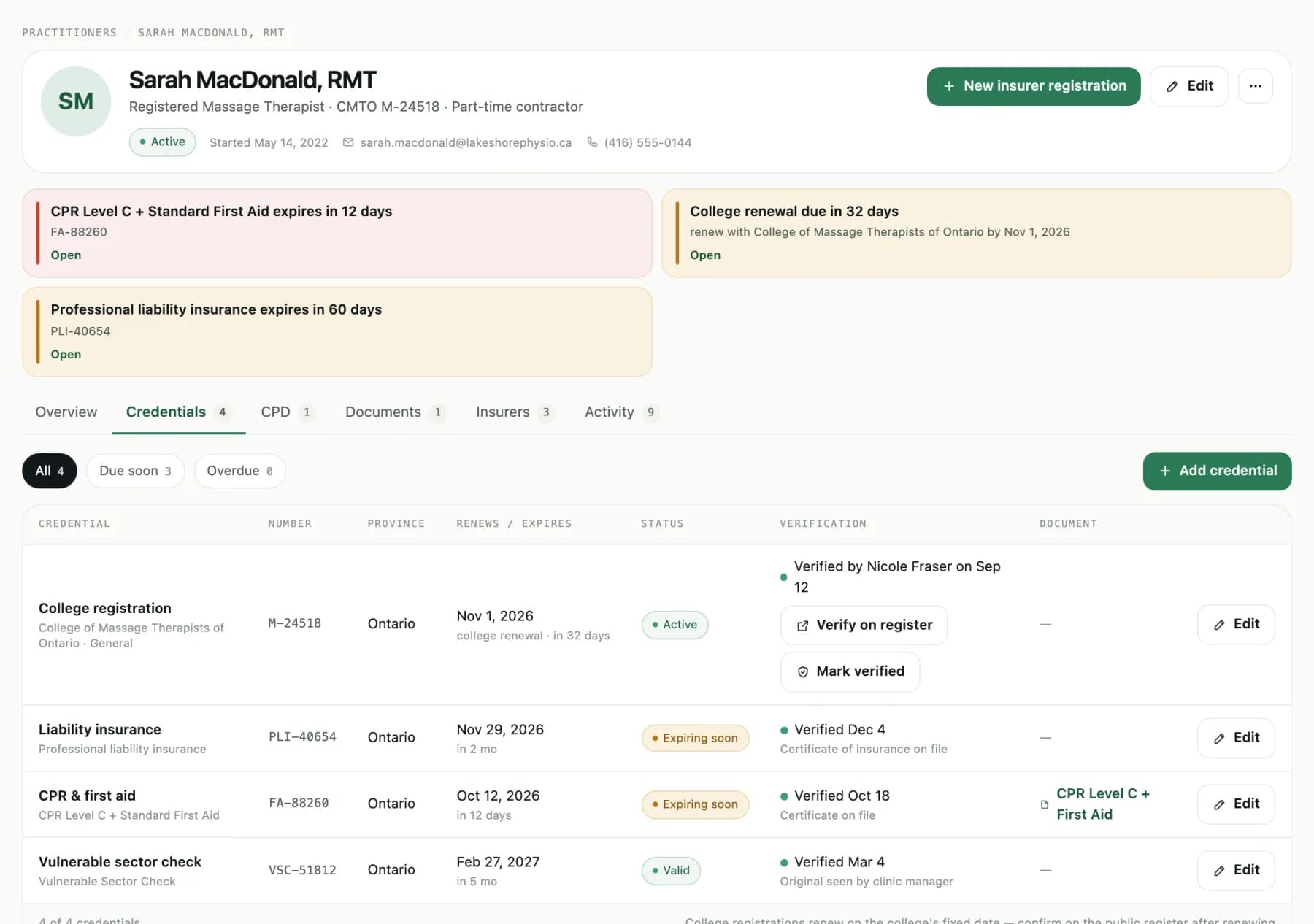Click the document icon by CPR Level C + First Aid
This screenshot has height=924, width=1314.
click(1045, 804)
